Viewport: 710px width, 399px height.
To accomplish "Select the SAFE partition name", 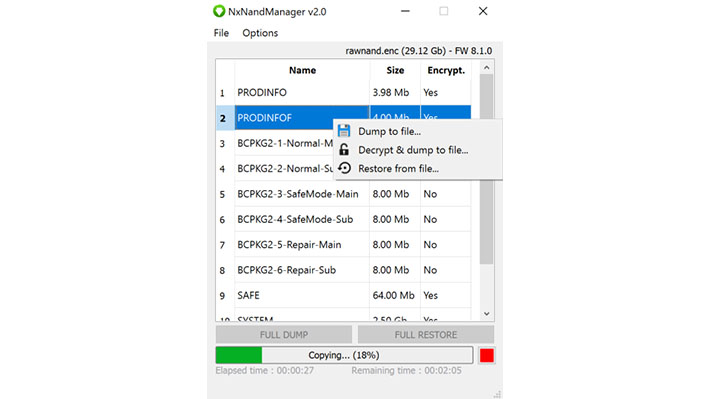I will (302, 295).
